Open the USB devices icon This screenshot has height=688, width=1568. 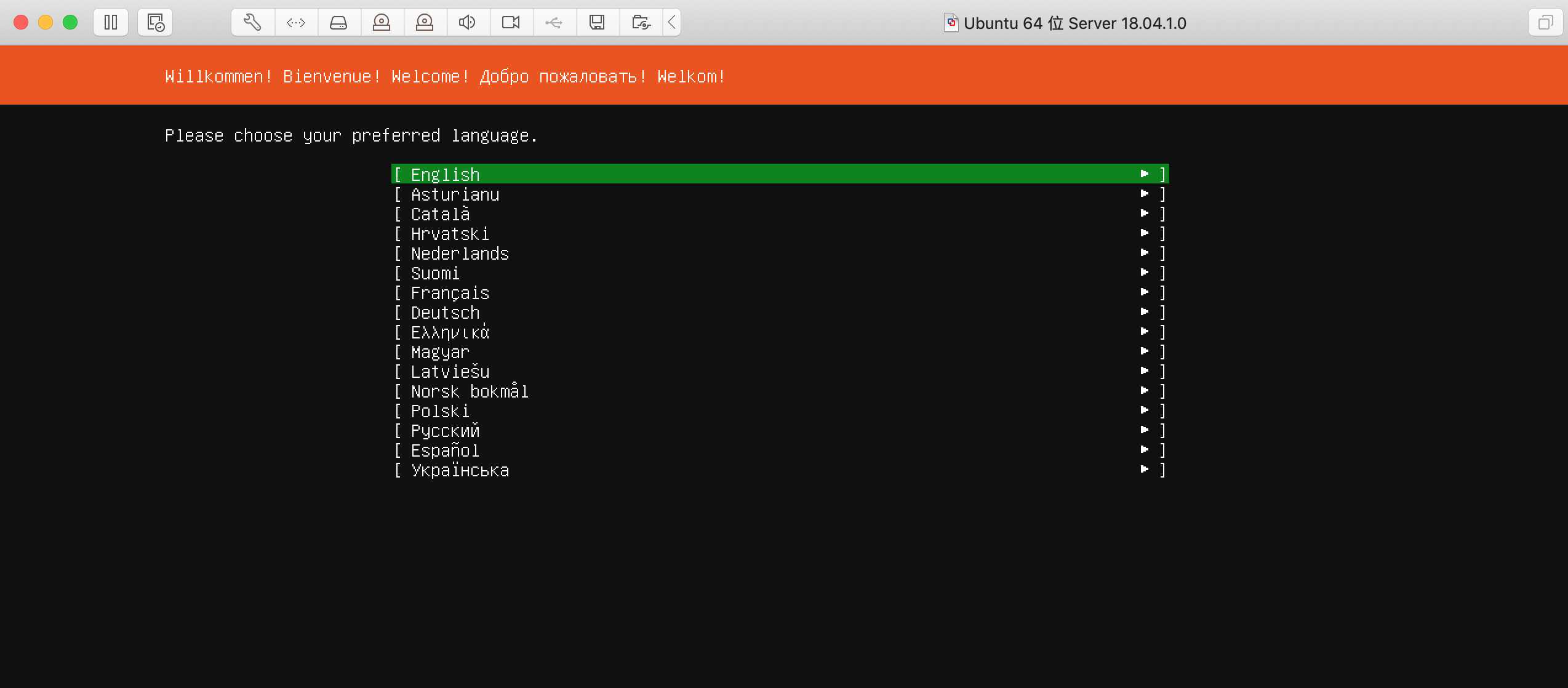point(554,23)
